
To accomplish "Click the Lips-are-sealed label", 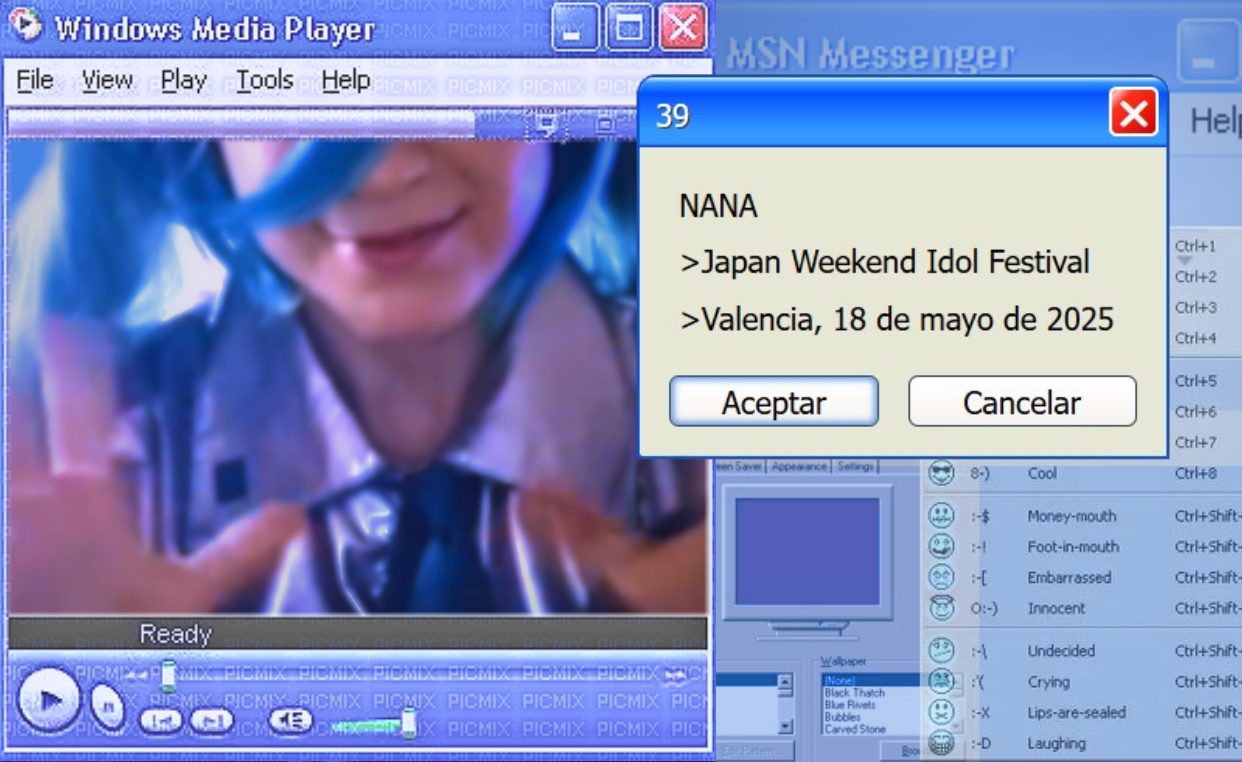I will click(x=1077, y=713).
